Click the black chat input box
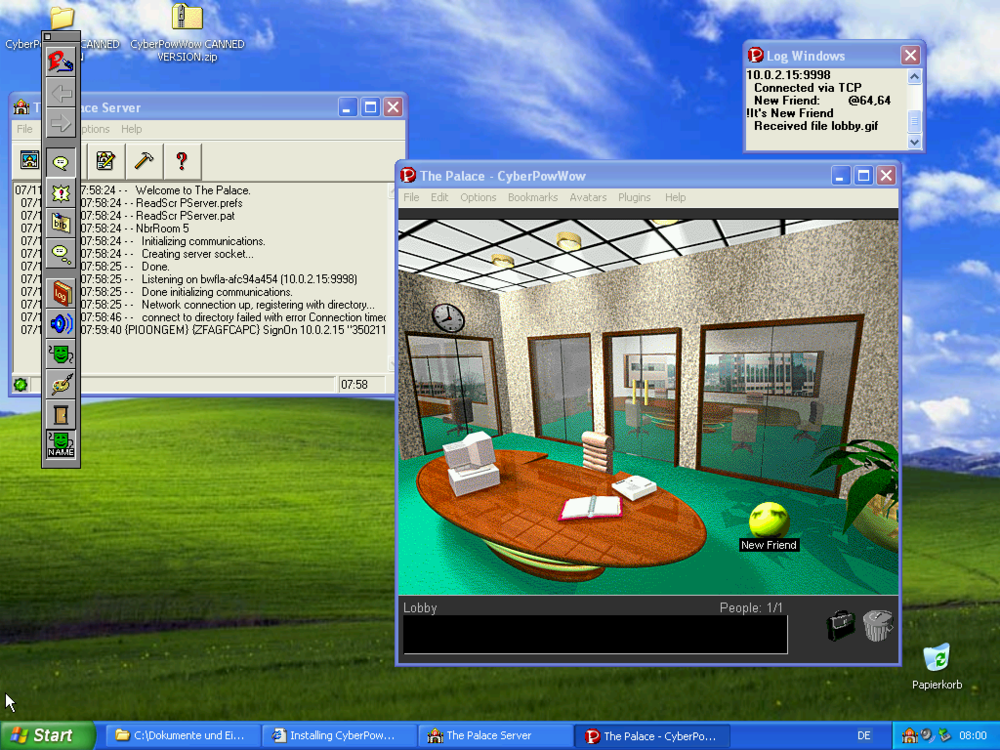Image resolution: width=1000 pixels, height=750 pixels. (595, 634)
